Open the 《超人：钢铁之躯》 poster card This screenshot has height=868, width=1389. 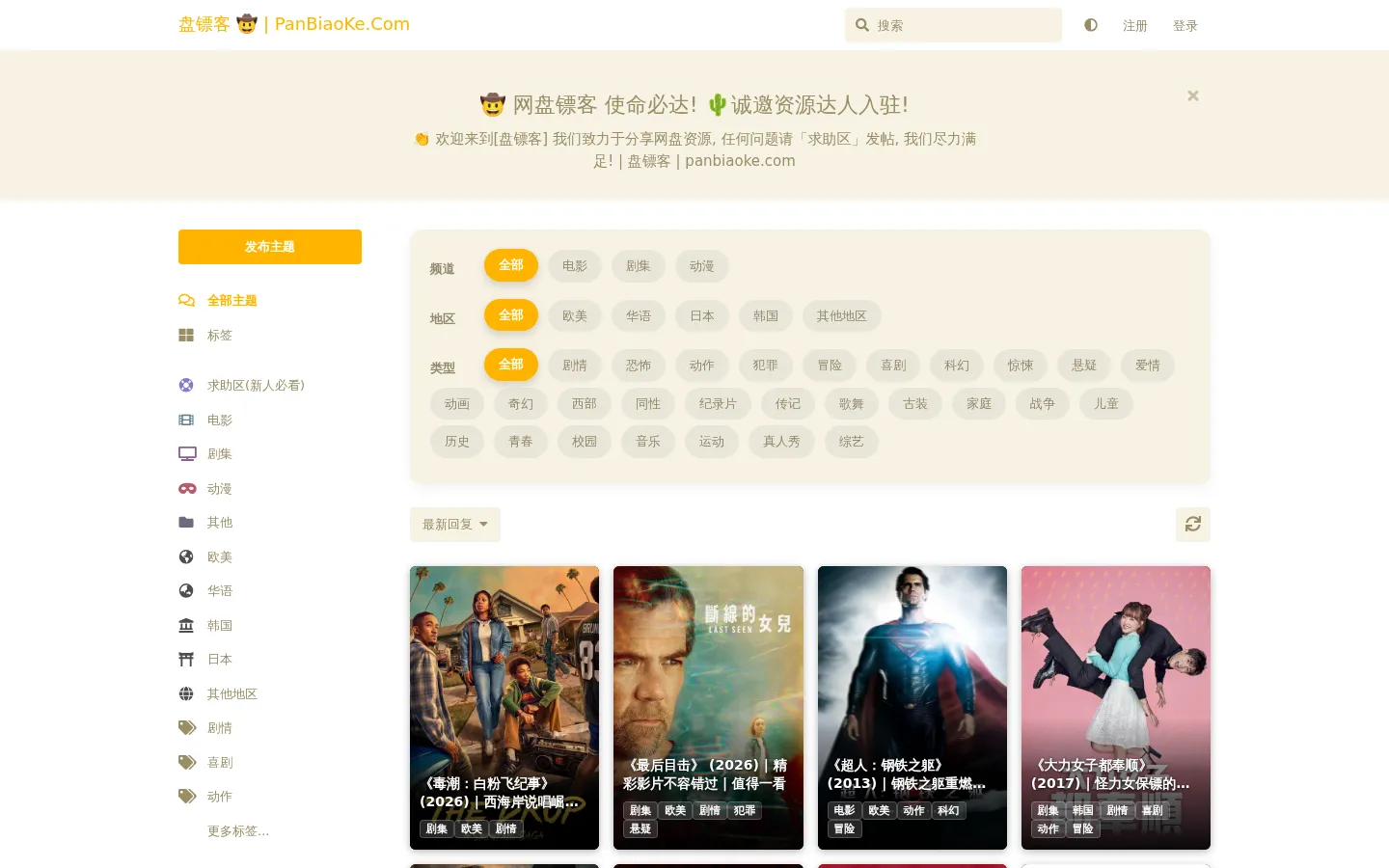pyautogui.click(x=912, y=708)
